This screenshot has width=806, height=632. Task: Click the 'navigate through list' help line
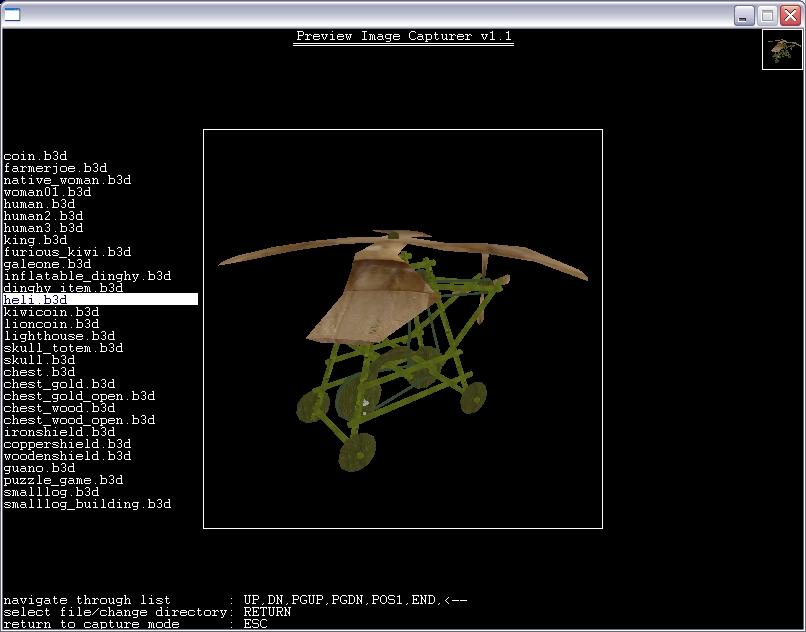pos(235,600)
